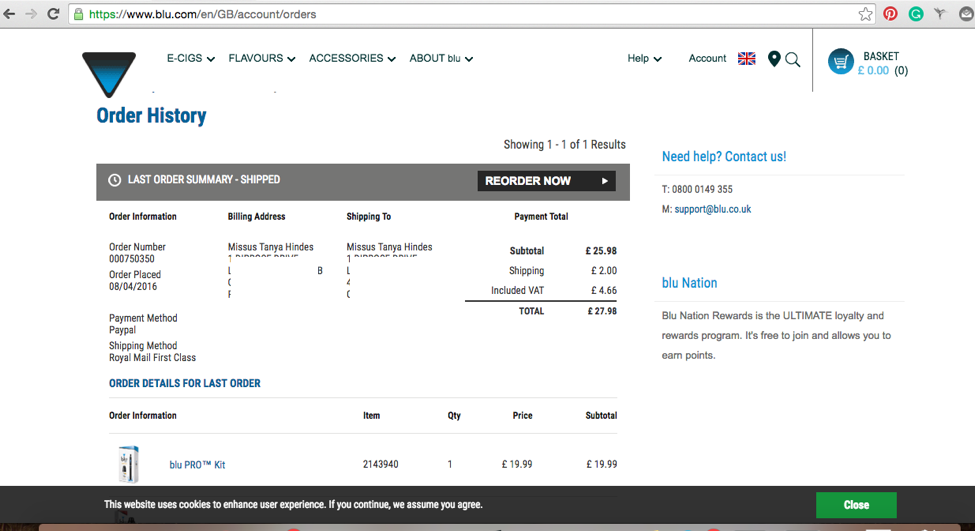Click the basket total £ 0.00
The height and width of the screenshot is (531, 975).
[x=873, y=71]
